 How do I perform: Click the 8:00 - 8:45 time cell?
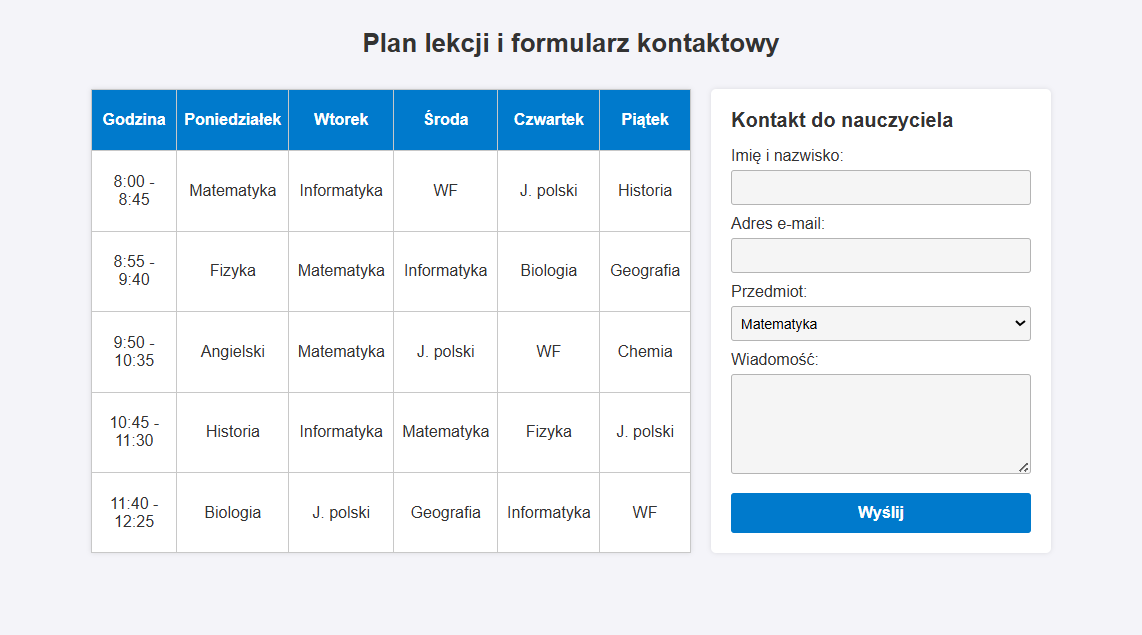click(x=134, y=191)
